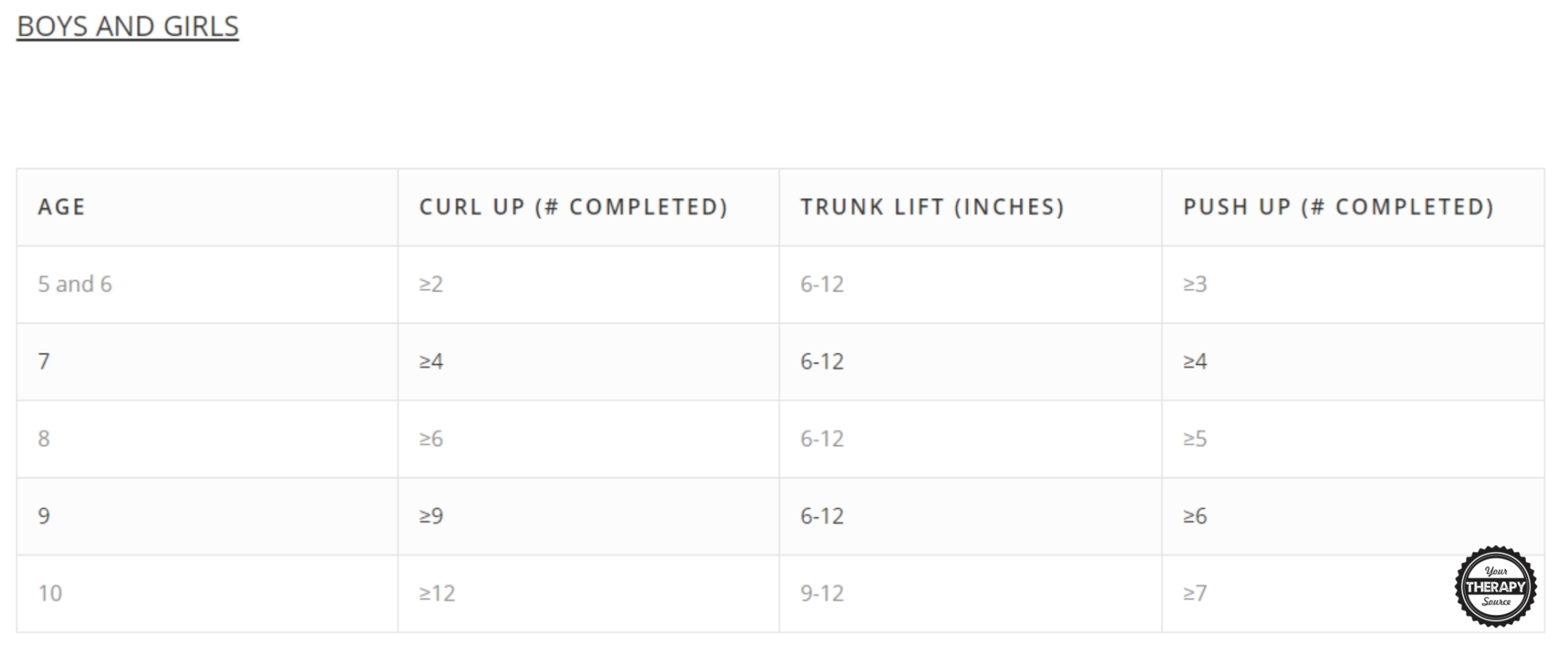Select the trunk lift value for age 7
This screenshot has width=1568, height=645.
point(822,362)
